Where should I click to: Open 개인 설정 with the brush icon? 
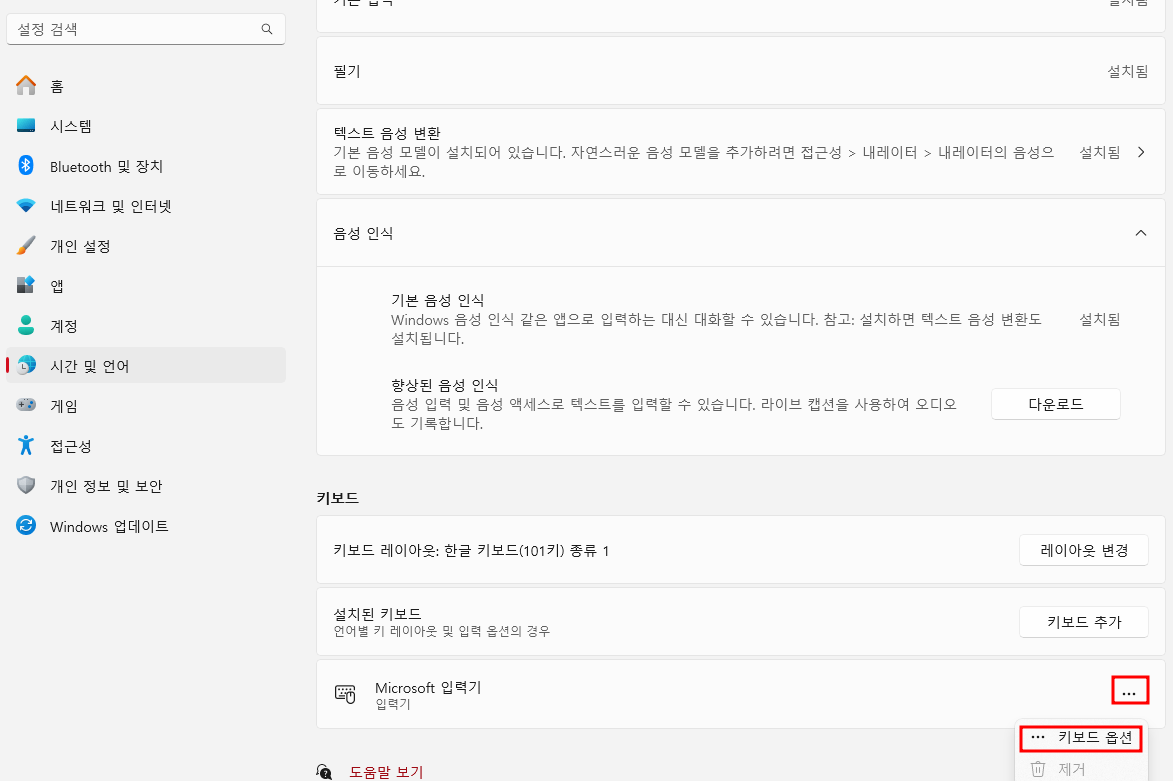[x=85, y=246]
